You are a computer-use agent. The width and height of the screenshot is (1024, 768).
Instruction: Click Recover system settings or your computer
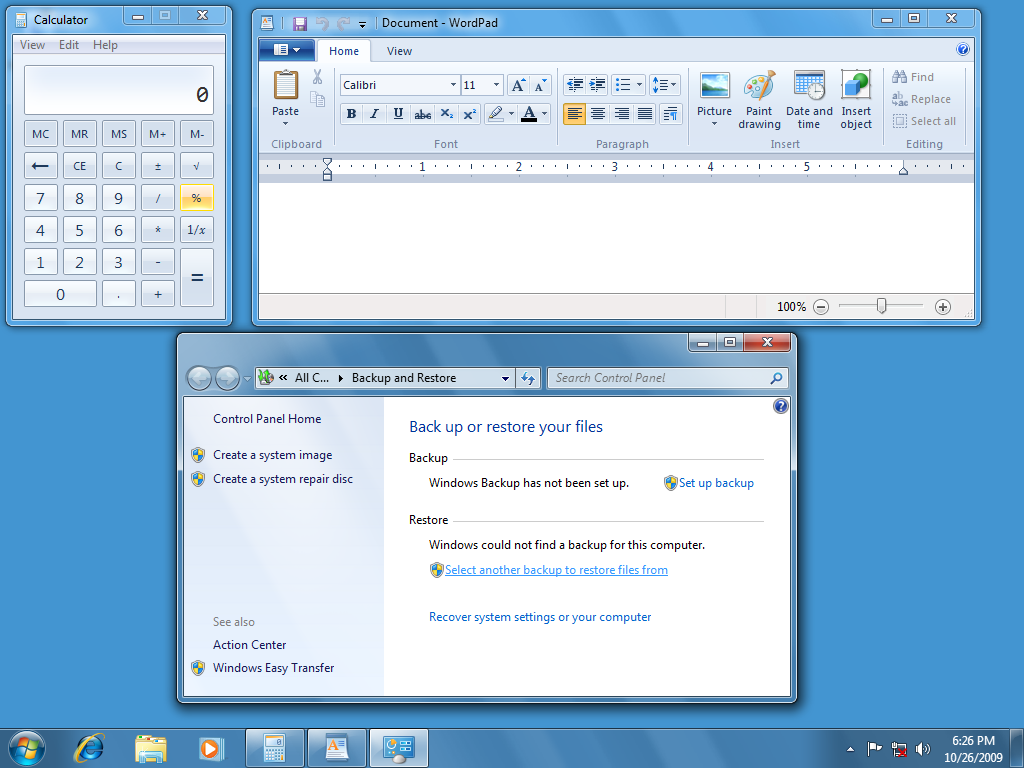point(539,617)
